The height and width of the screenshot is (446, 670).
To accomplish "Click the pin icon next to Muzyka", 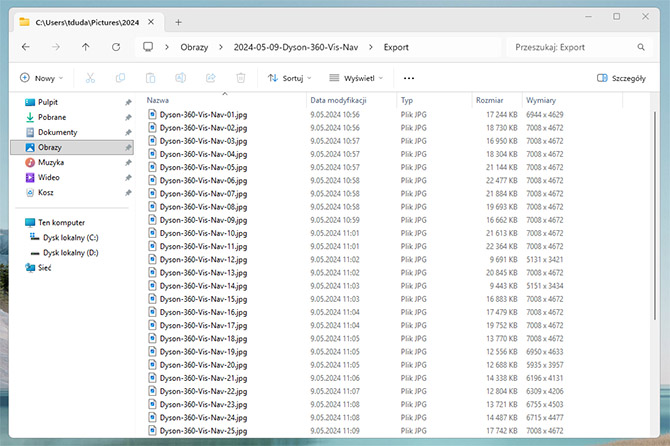I will click(x=128, y=162).
